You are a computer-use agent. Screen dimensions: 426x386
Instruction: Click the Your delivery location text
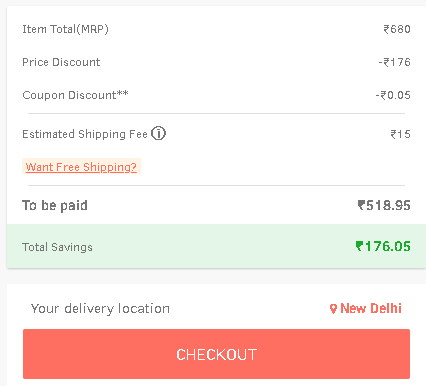(100, 309)
